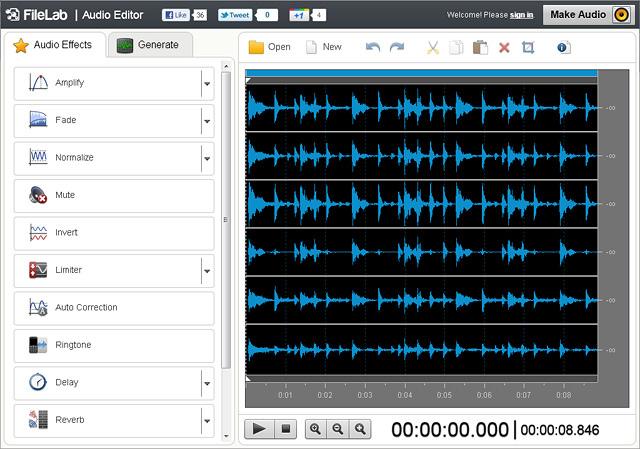Switch to the Generate tab
The width and height of the screenshot is (640, 449).
point(149,45)
